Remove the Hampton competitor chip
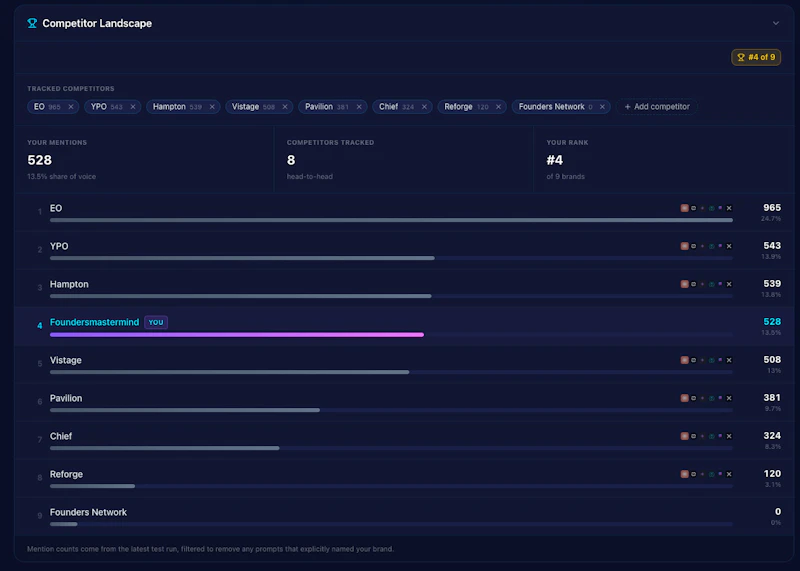800x571 pixels. (212, 107)
